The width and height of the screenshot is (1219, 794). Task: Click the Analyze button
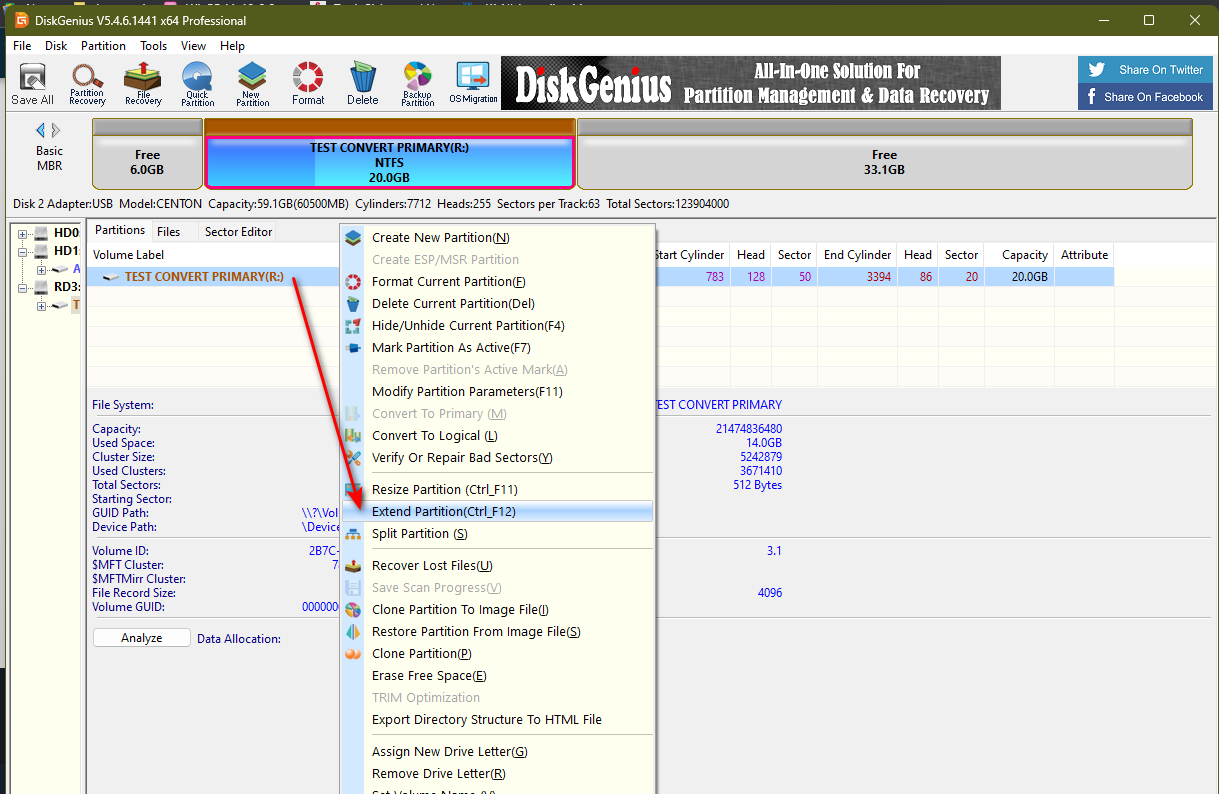point(141,638)
